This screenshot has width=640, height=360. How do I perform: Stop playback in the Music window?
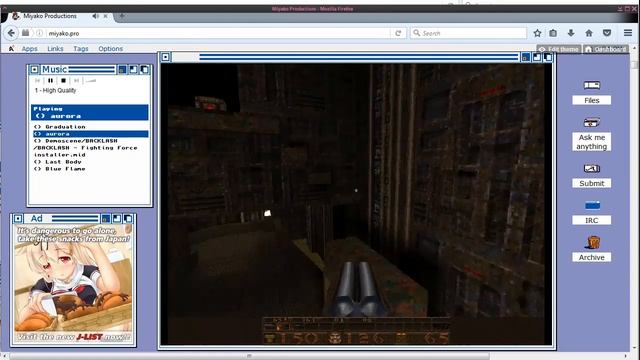click(x=63, y=81)
